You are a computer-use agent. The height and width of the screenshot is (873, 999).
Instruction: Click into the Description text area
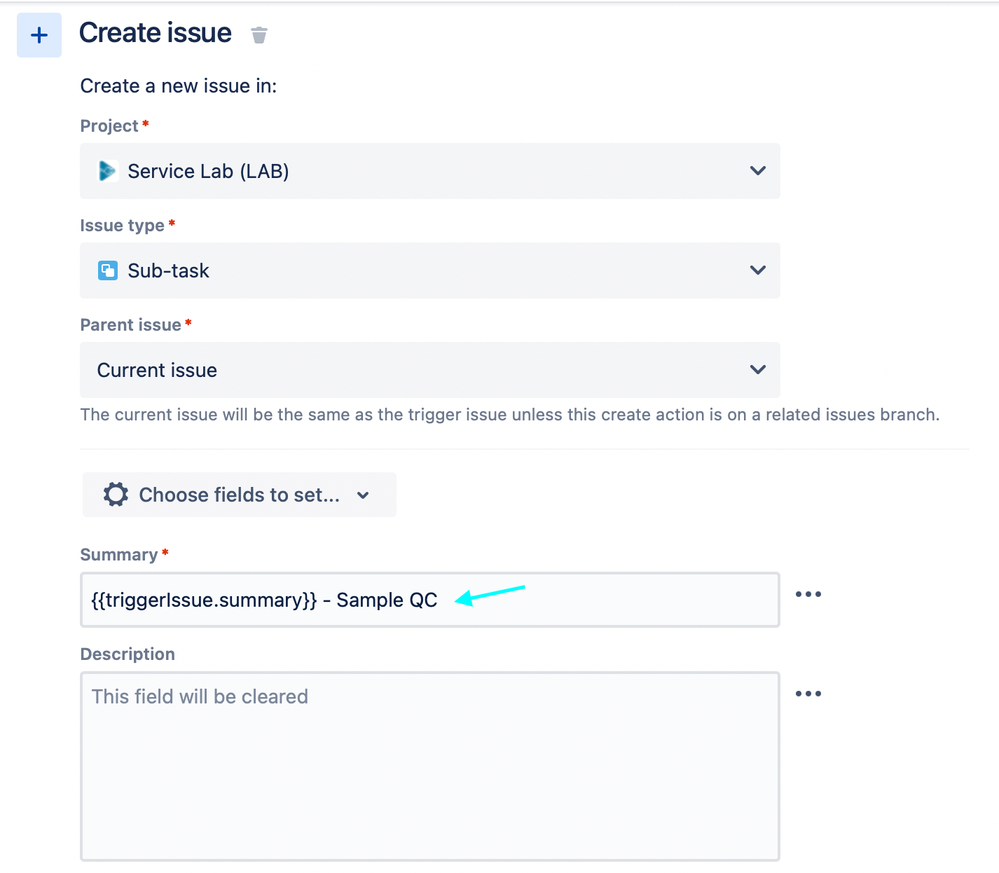(430, 767)
